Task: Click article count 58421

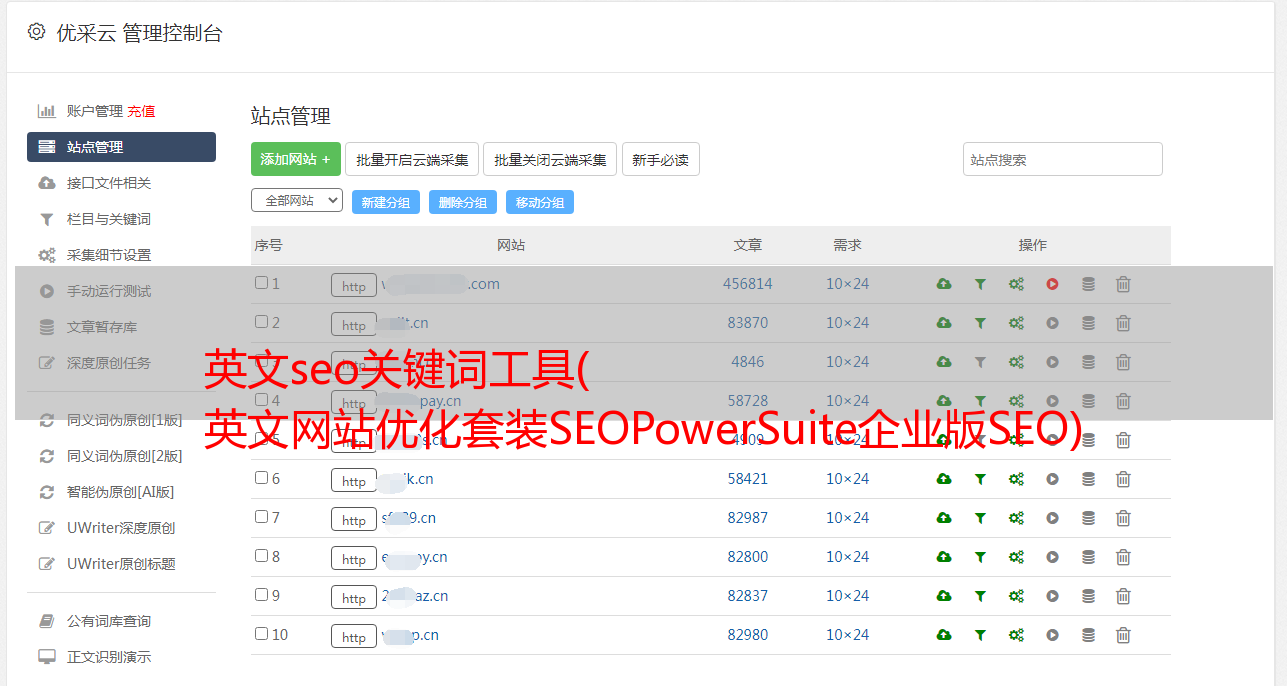Action: point(748,479)
